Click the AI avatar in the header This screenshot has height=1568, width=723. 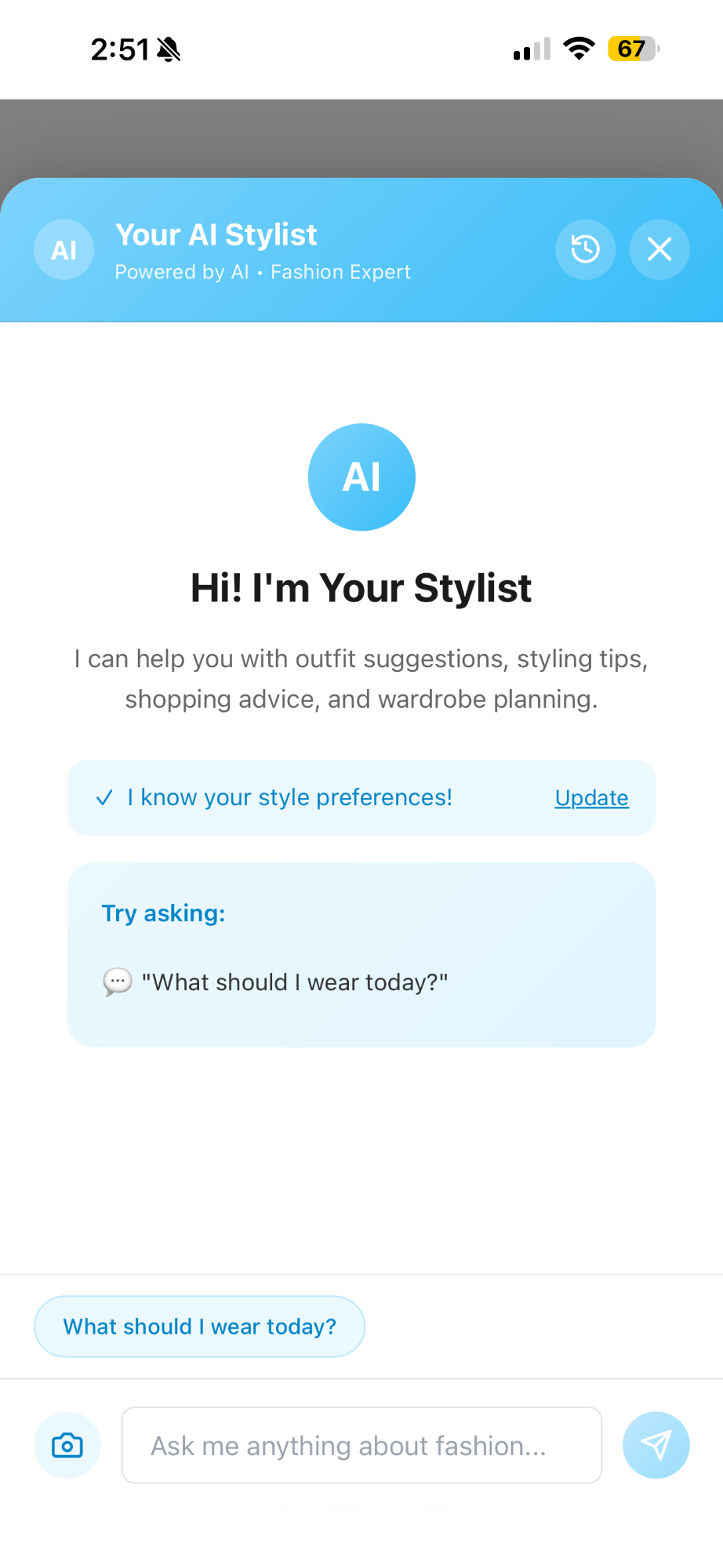[64, 249]
